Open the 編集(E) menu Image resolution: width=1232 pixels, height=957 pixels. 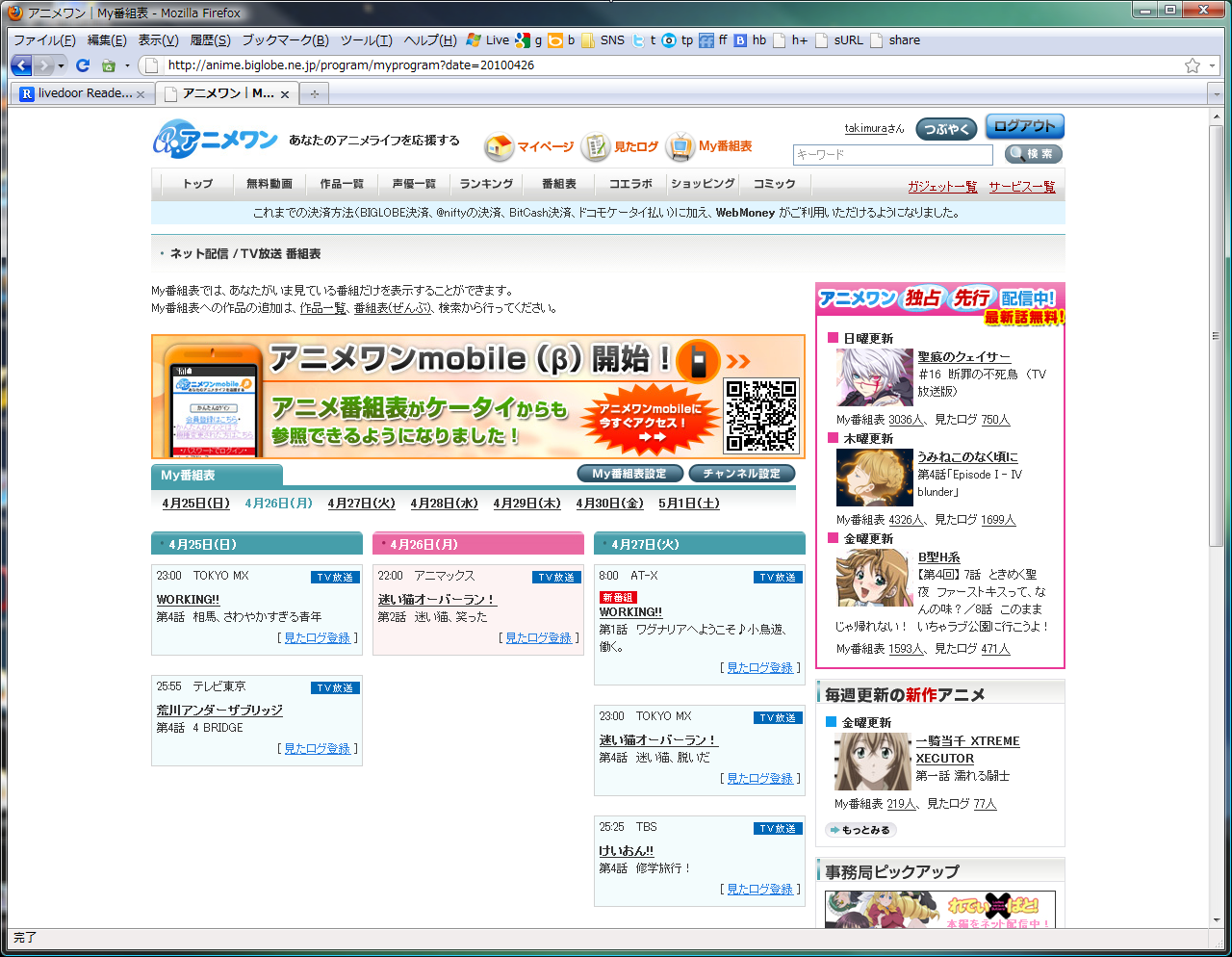[107, 40]
